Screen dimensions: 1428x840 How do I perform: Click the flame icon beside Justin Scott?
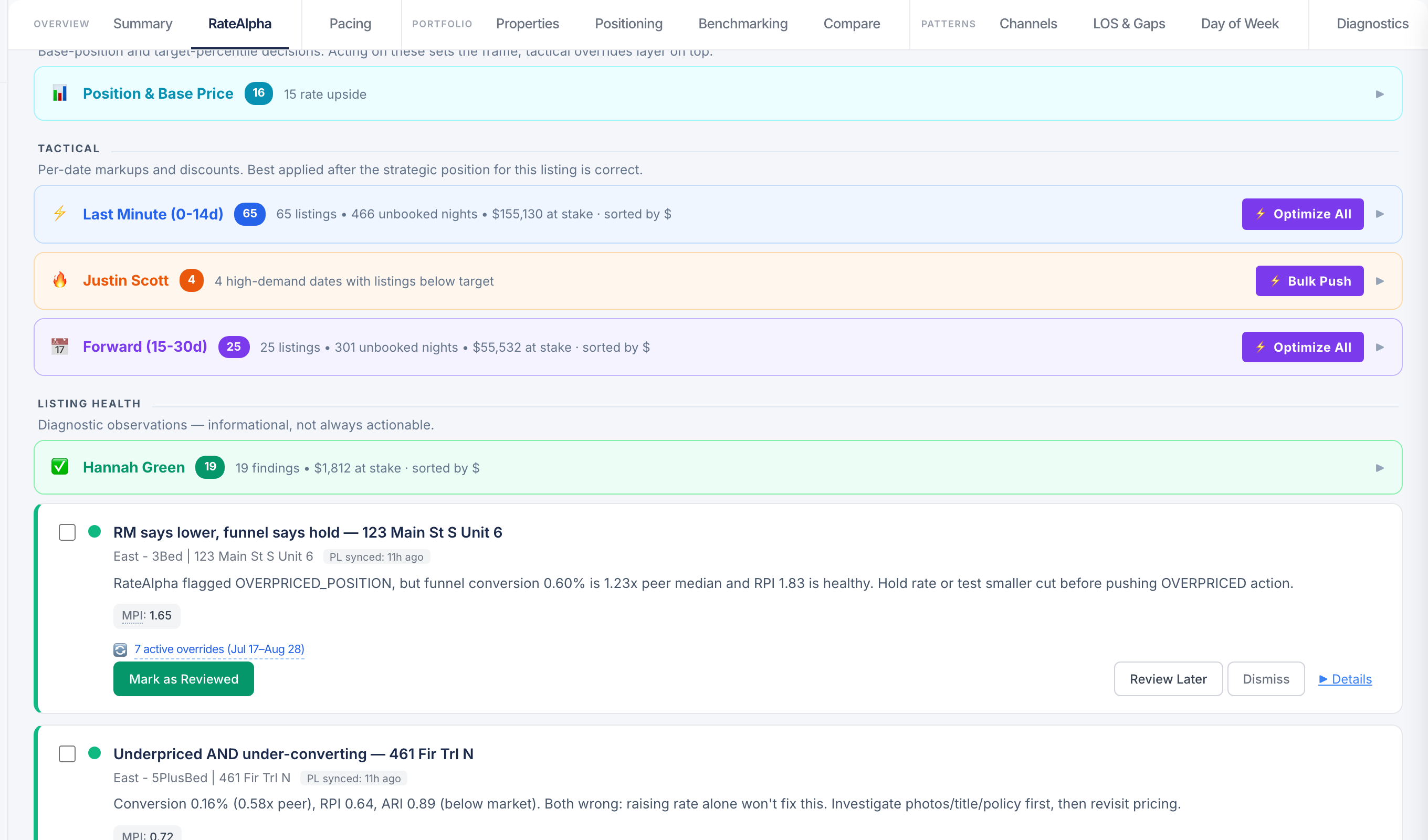(59, 280)
